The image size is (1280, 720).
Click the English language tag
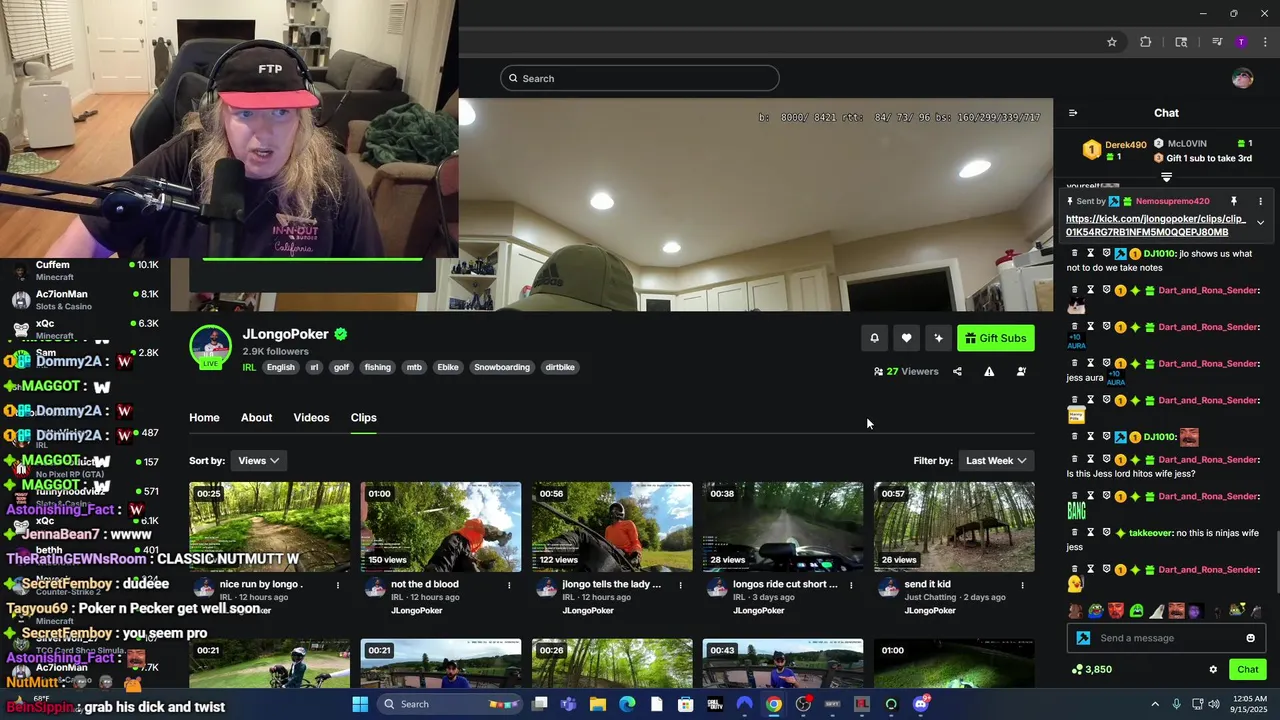tap(281, 367)
